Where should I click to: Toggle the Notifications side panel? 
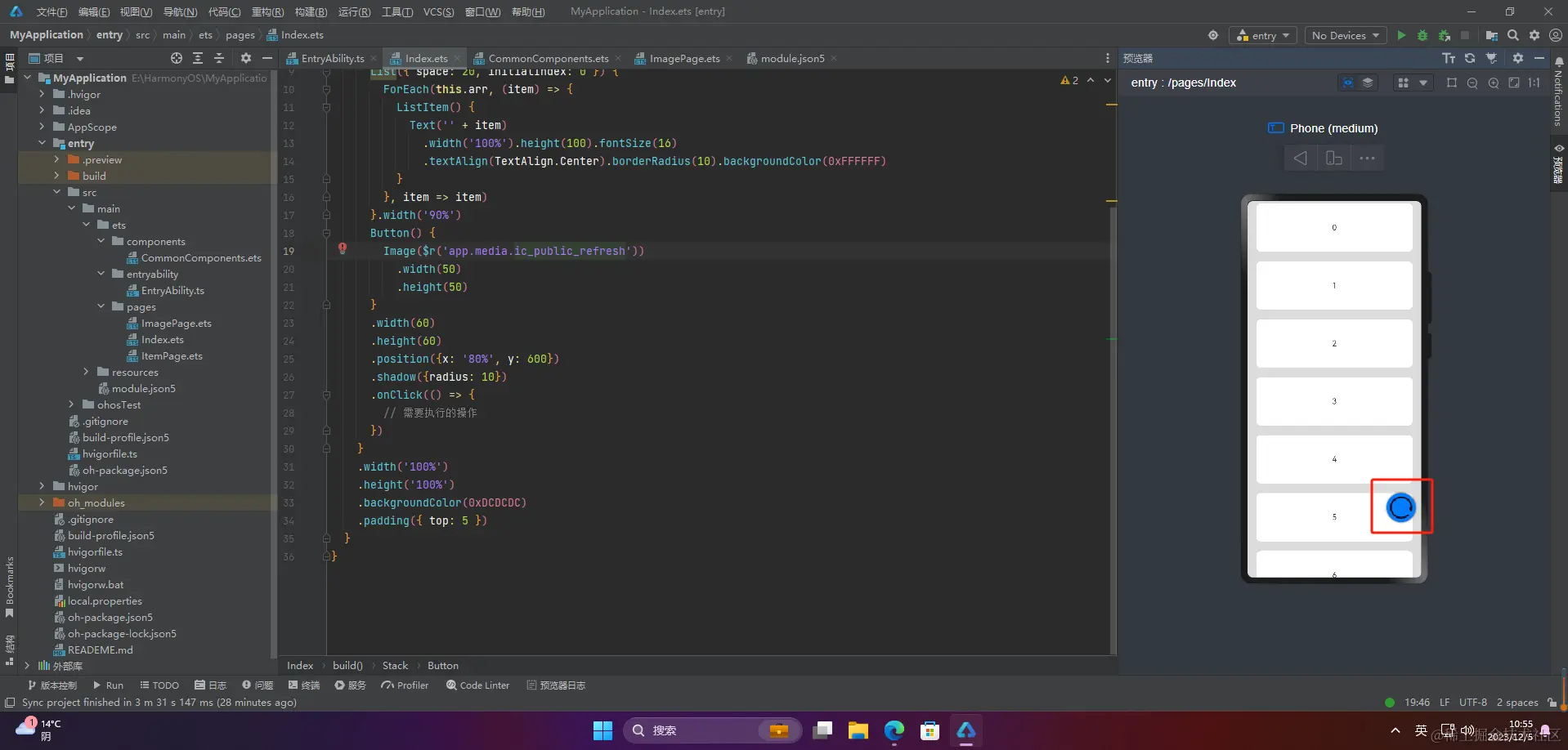click(x=1558, y=92)
